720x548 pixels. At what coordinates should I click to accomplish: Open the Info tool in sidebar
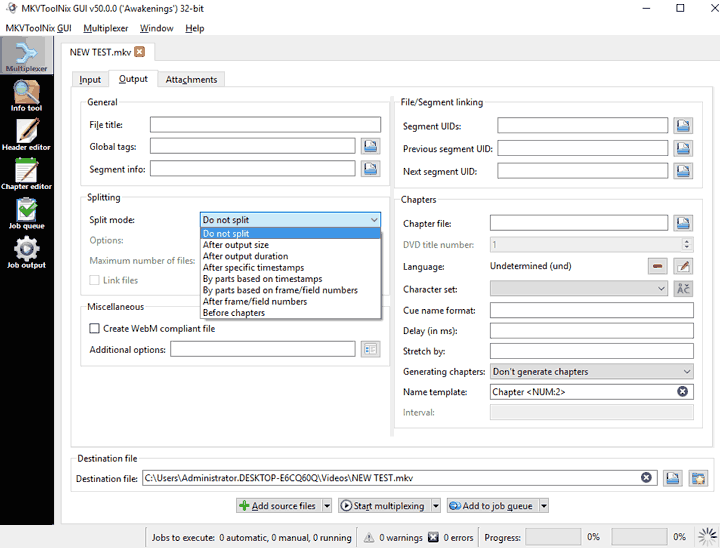[x=26, y=95]
